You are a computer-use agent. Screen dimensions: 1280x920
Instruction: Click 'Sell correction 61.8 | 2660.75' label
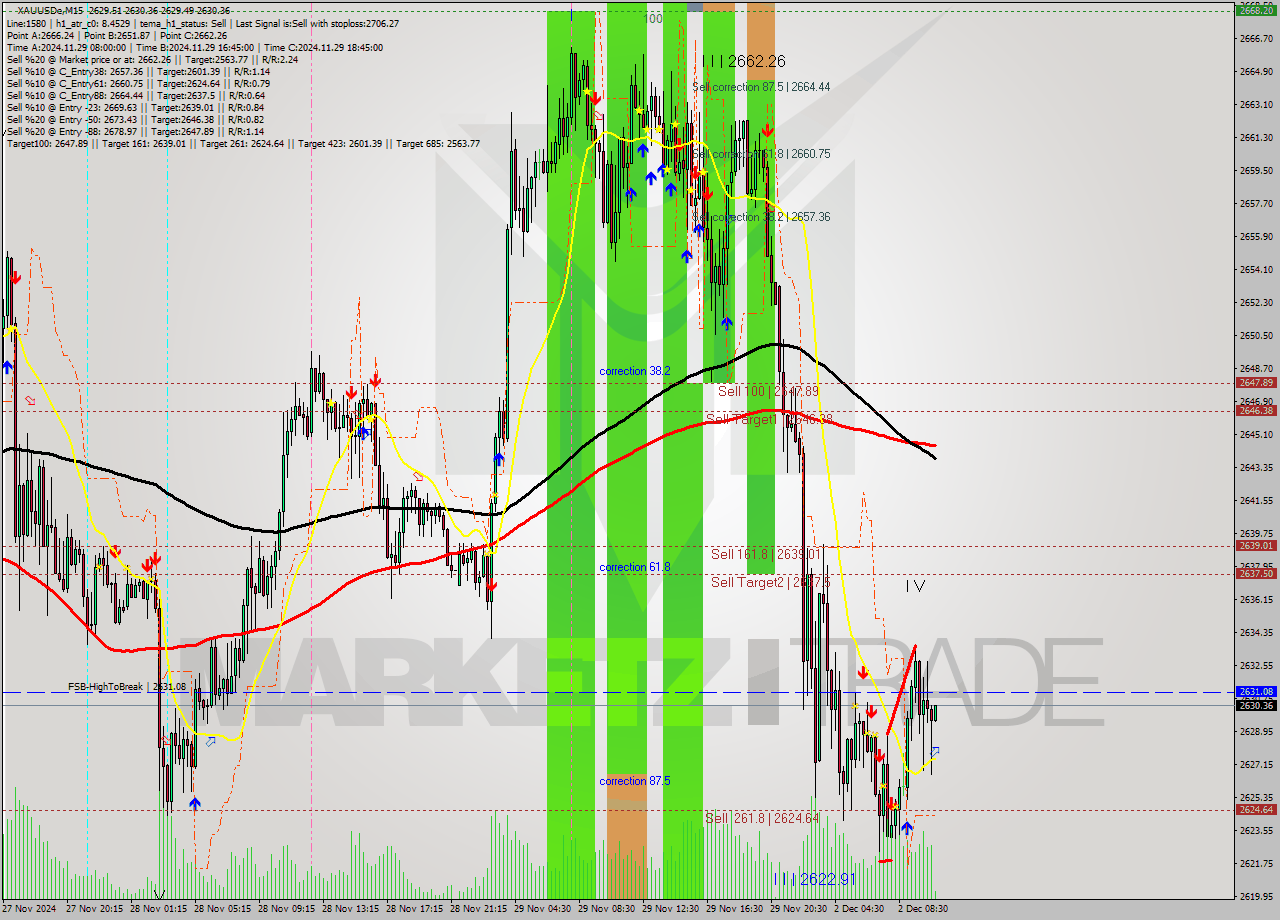coord(761,154)
